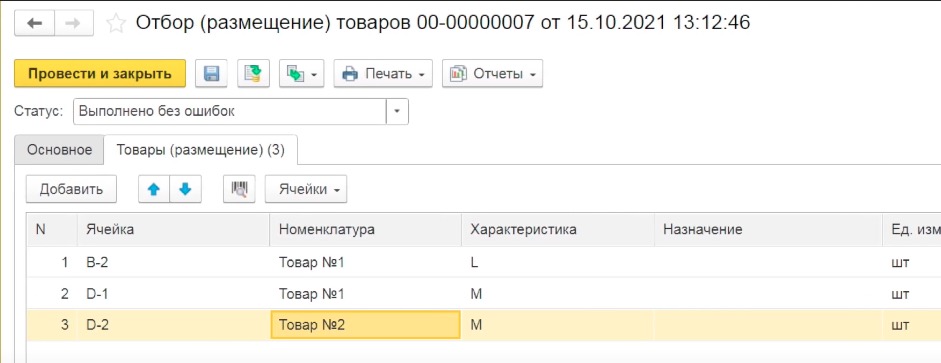Click the Ячейка column header
This screenshot has width=941, height=363.
(173, 229)
